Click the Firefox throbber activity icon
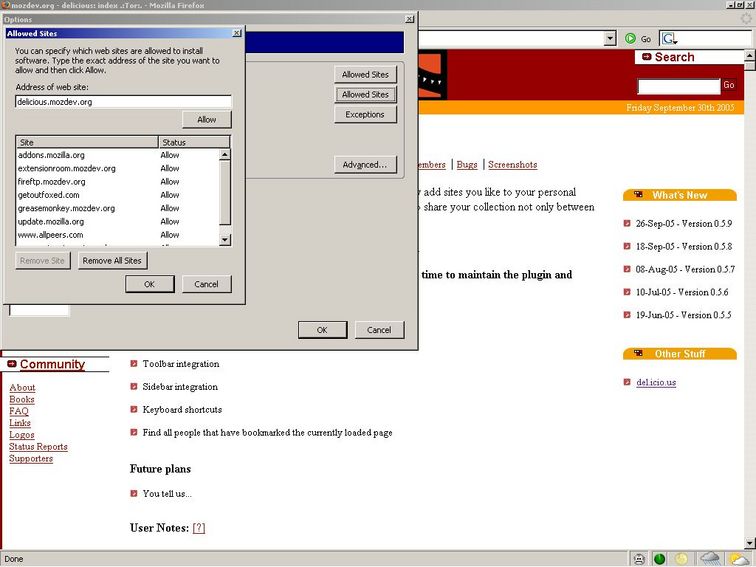756x567 pixels. [746, 18]
